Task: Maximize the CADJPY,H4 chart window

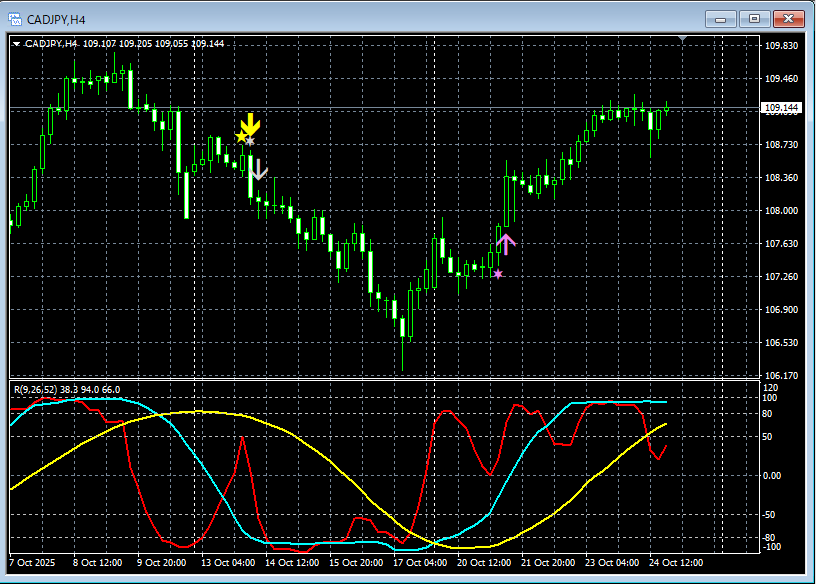Action: click(754, 17)
